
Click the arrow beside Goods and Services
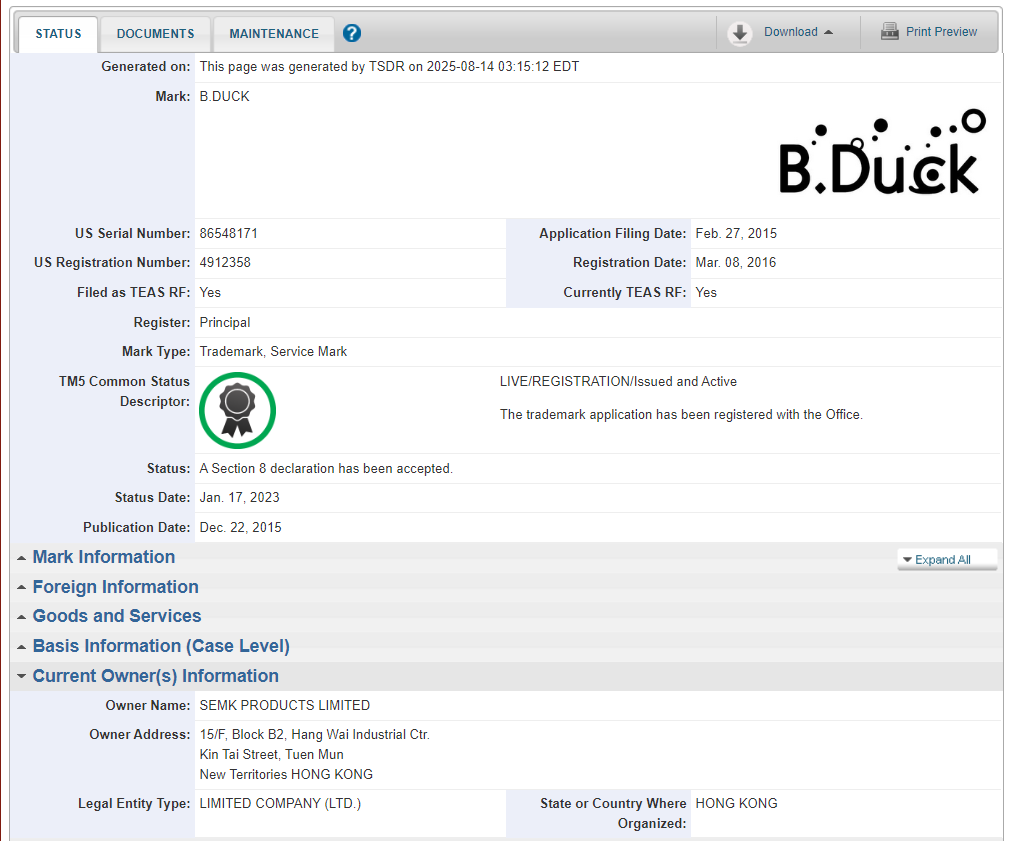coord(21,617)
